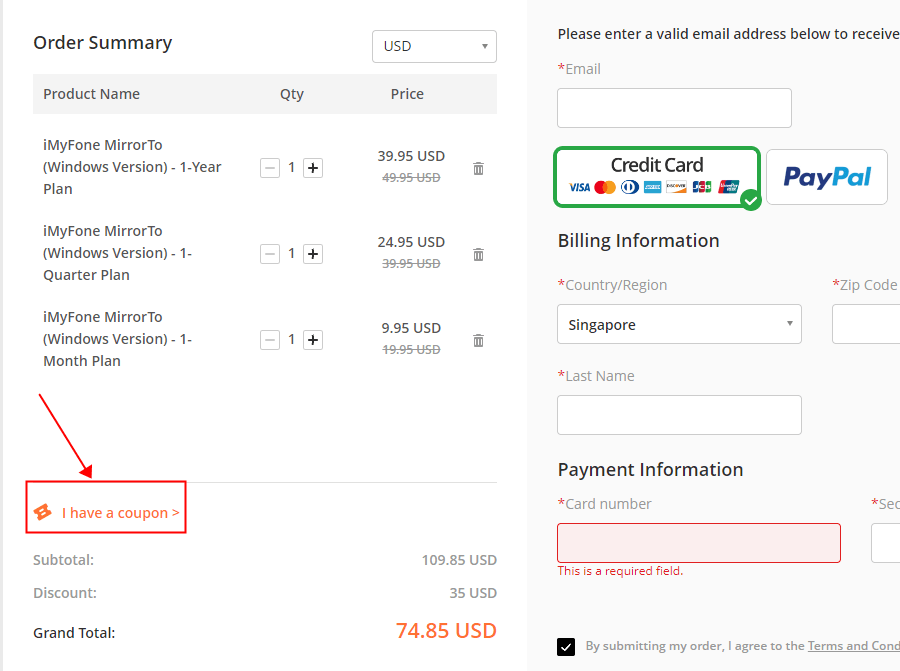
Task: Click the struck-through 19.95 USD original price
Action: coord(411,350)
